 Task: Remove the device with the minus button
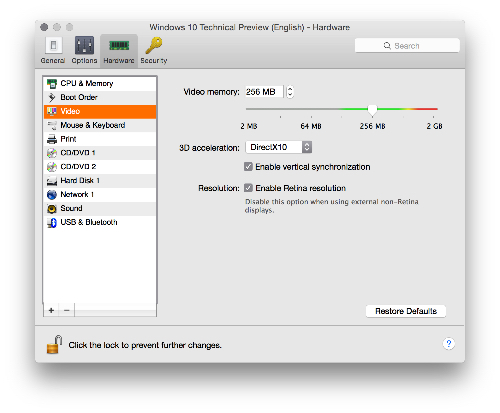point(67,310)
